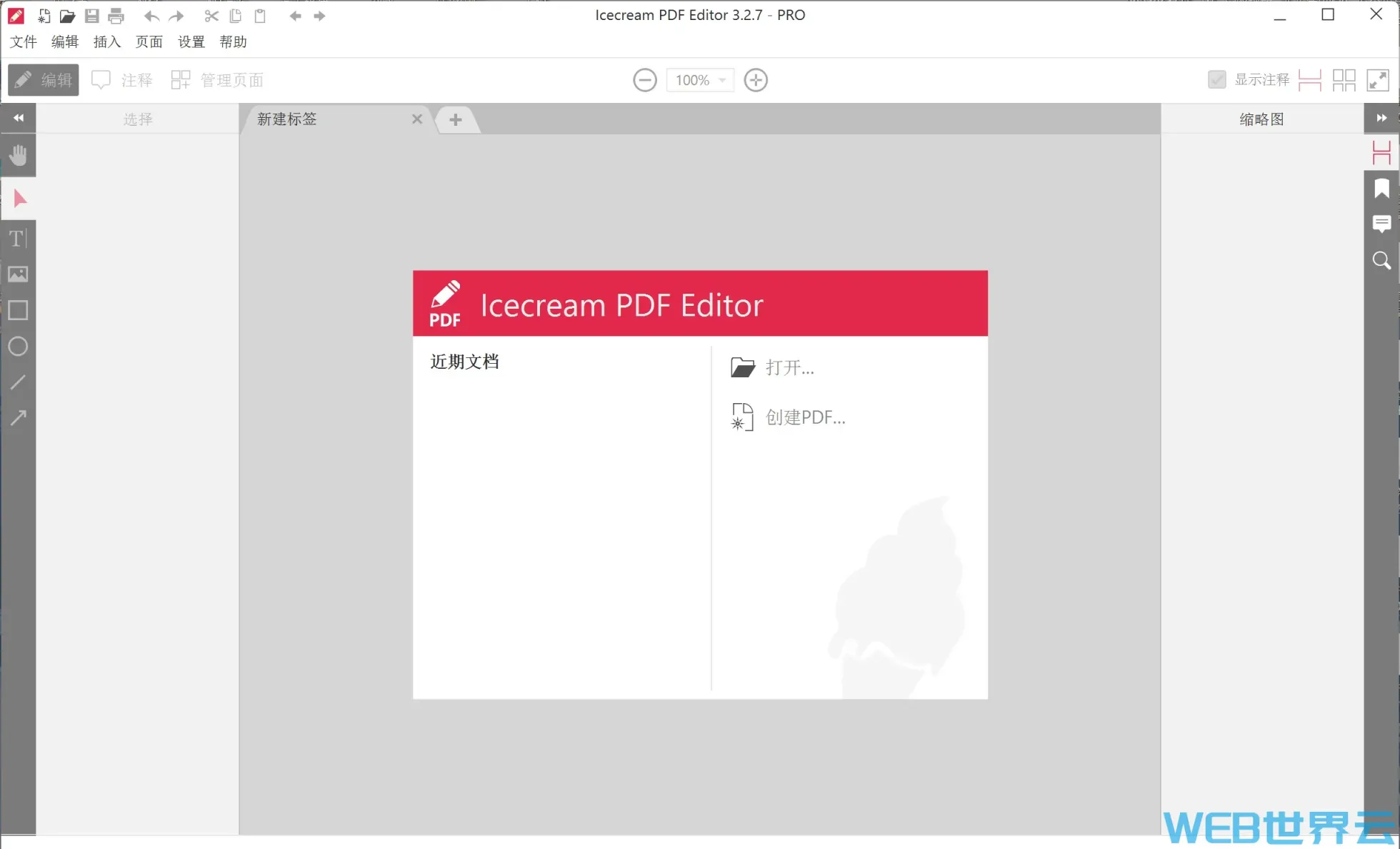Switch to grid page view layout
Screen dimensions: 1400x849
click(1344, 80)
